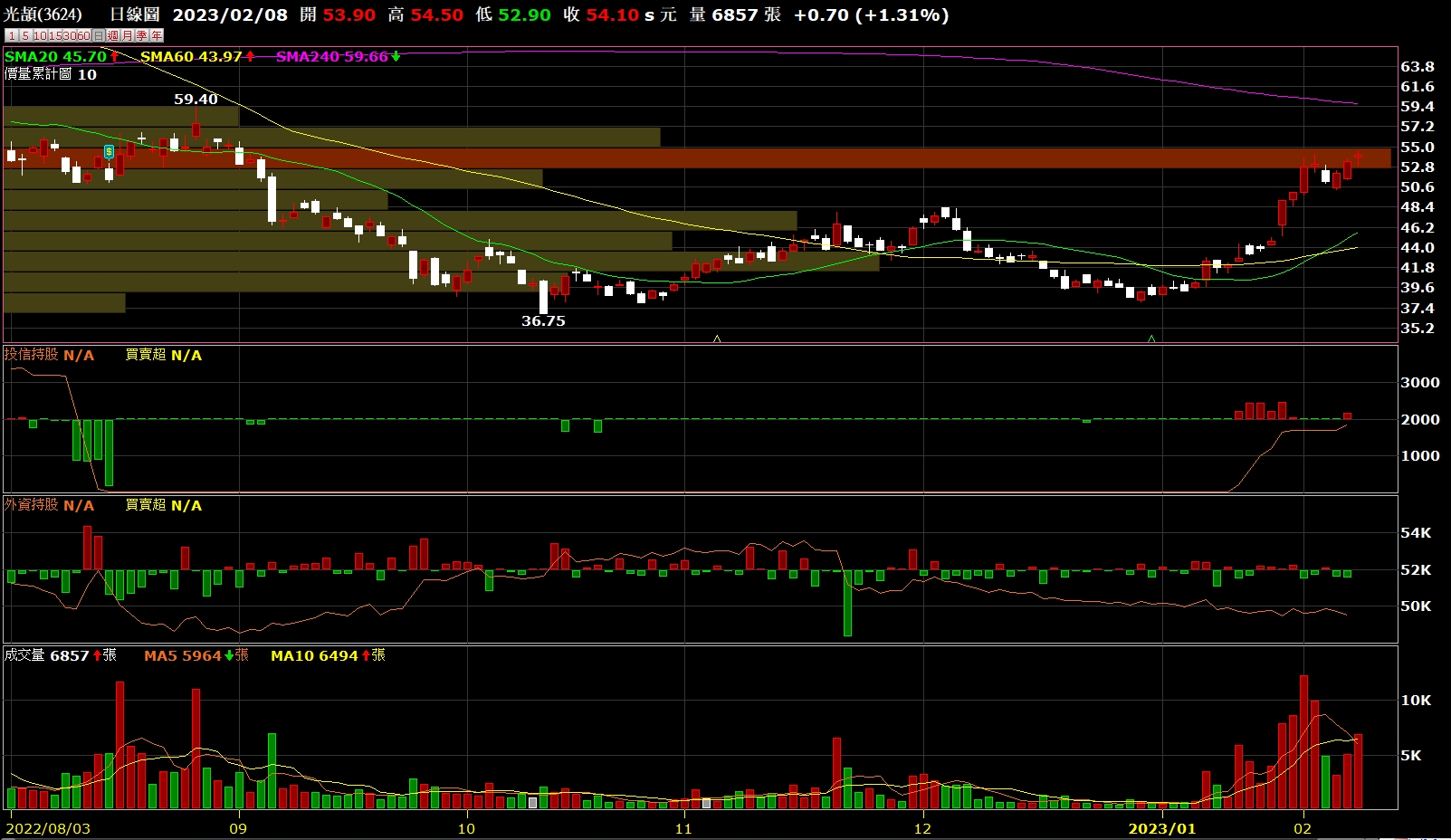Image resolution: width=1451 pixels, height=840 pixels.
Task: Choose the 60-minute period button
Action: point(84,35)
